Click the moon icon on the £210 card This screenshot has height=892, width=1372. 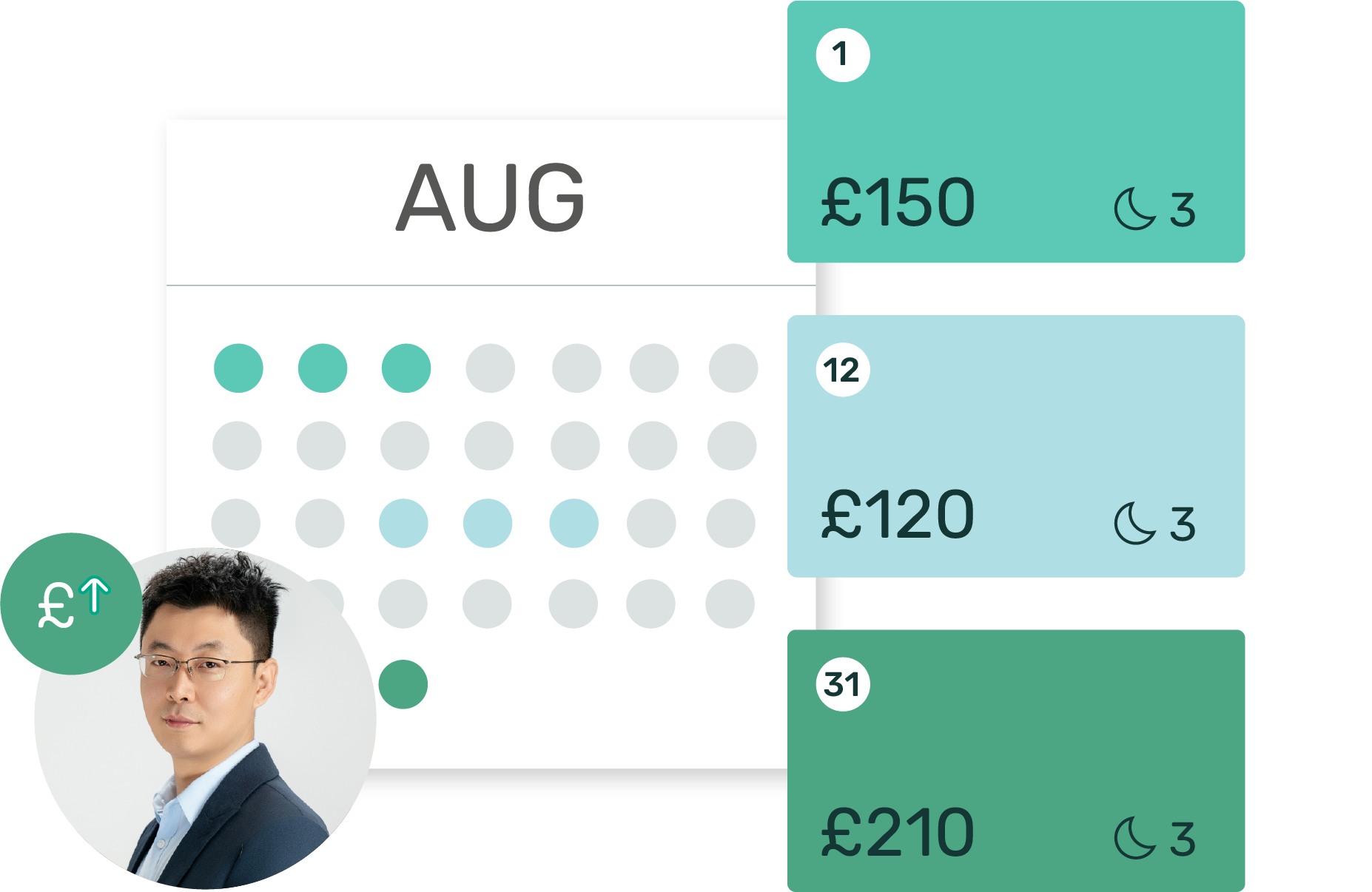click(x=1135, y=838)
